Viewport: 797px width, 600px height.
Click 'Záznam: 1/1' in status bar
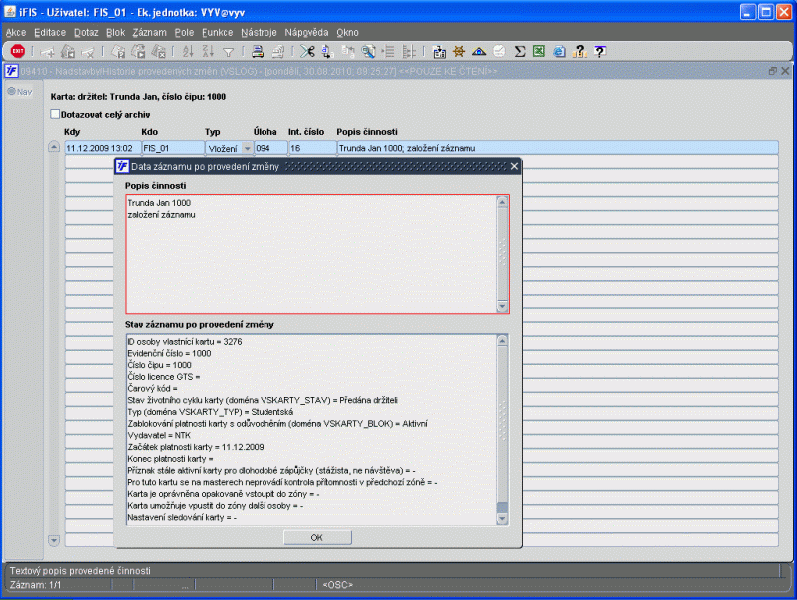(36, 585)
